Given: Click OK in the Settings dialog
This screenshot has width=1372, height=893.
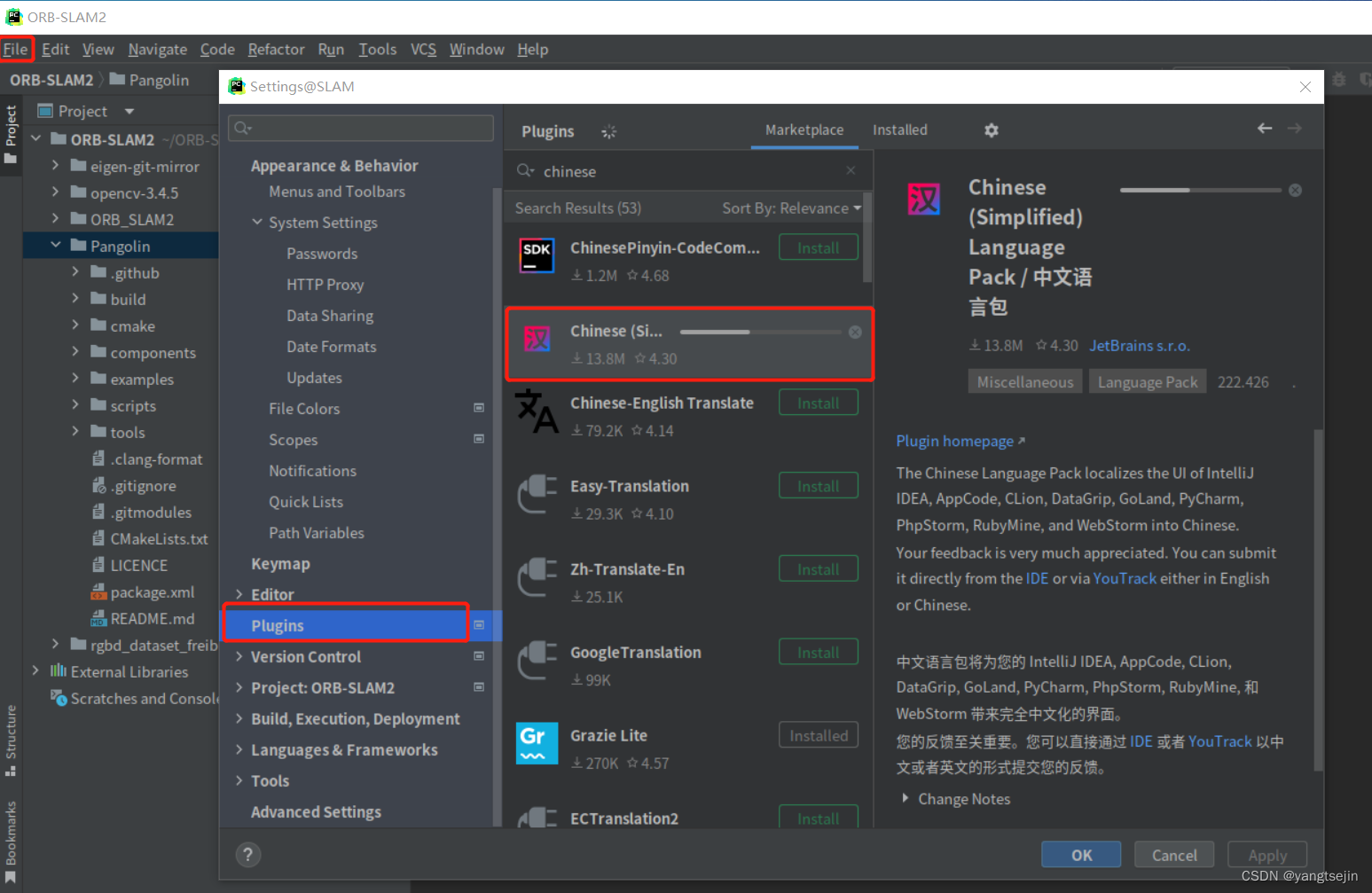Looking at the screenshot, I should click(x=1081, y=855).
